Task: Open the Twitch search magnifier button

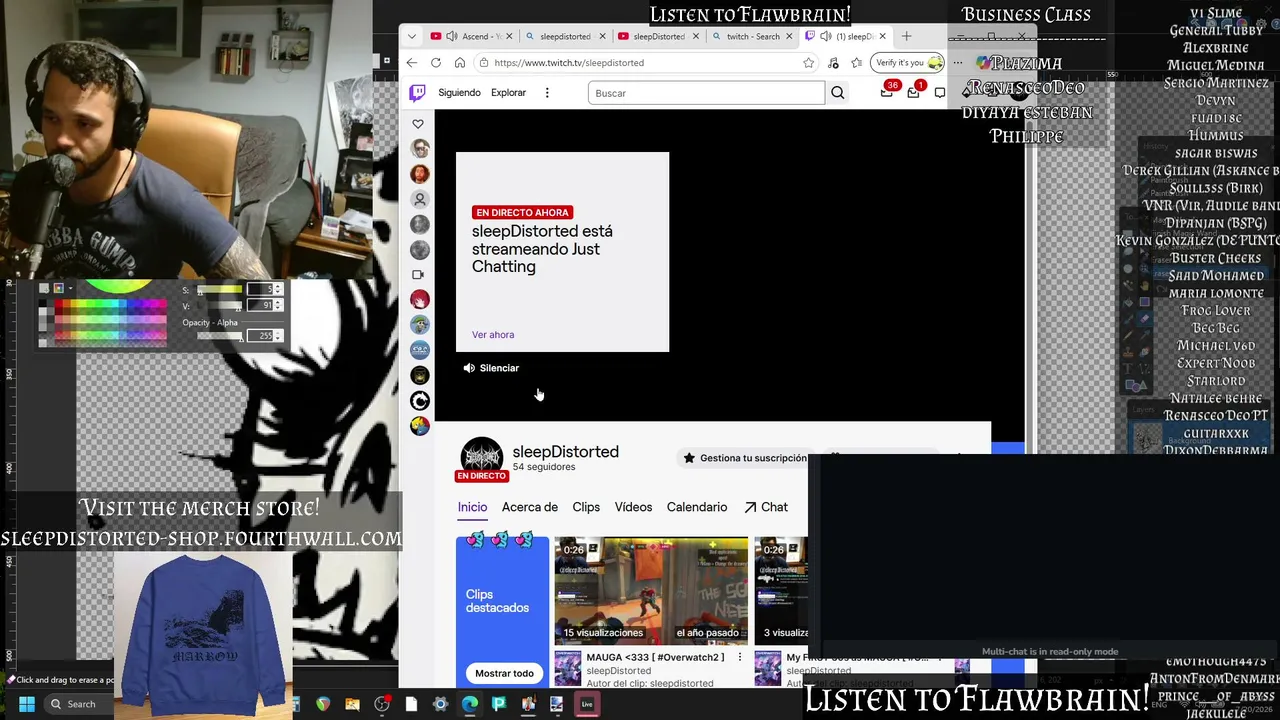Action: tap(838, 93)
